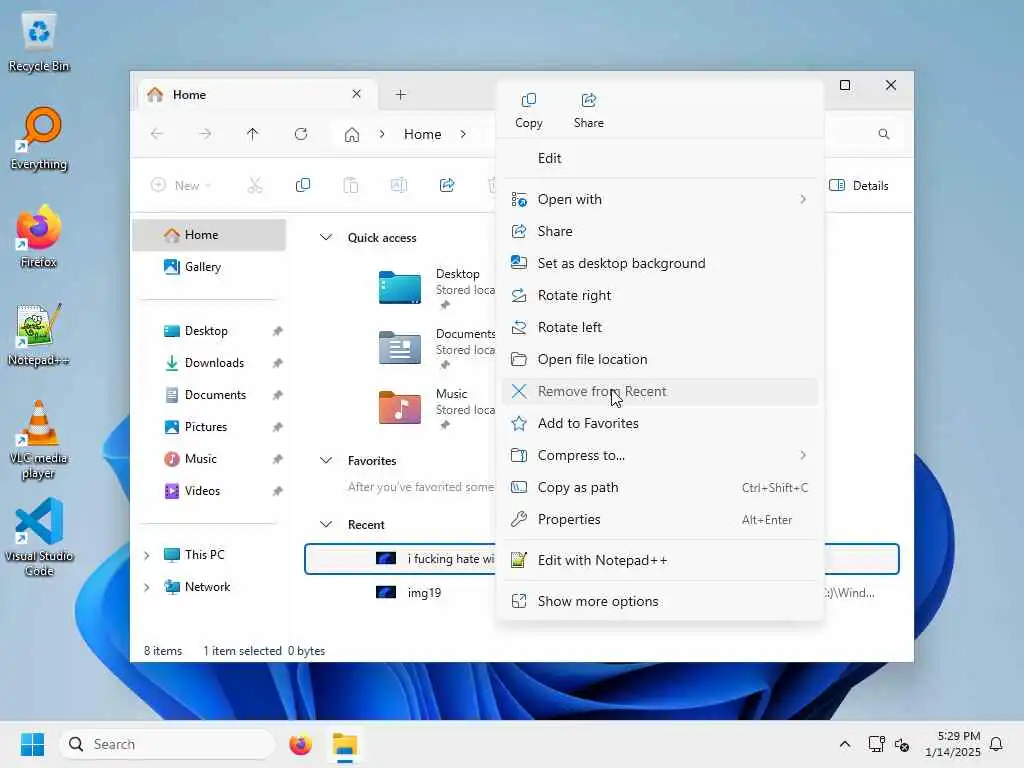The width and height of the screenshot is (1024, 768).
Task: Expand Network tree node
Action: [146, 587]
